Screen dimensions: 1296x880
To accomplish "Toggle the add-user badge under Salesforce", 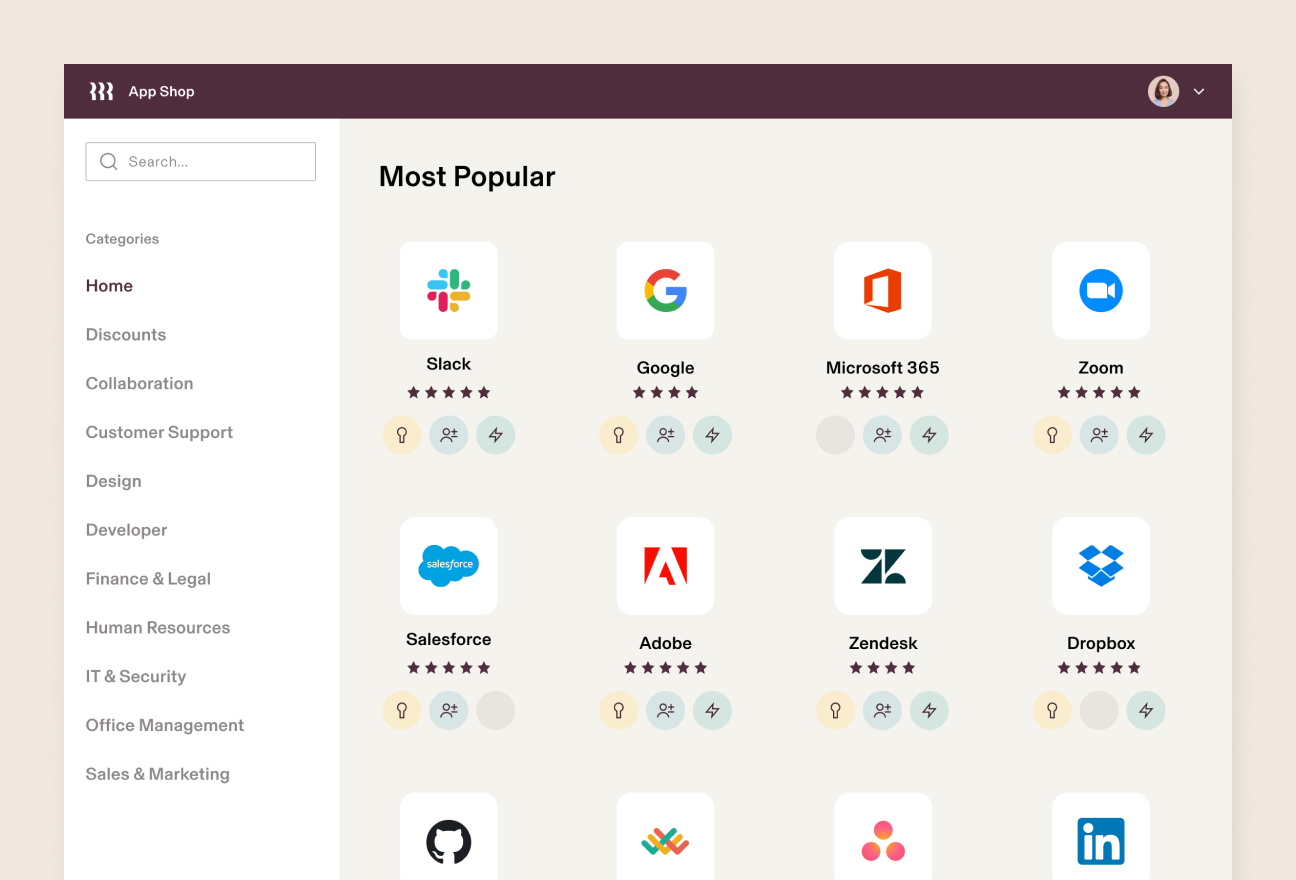I will 448,710.
